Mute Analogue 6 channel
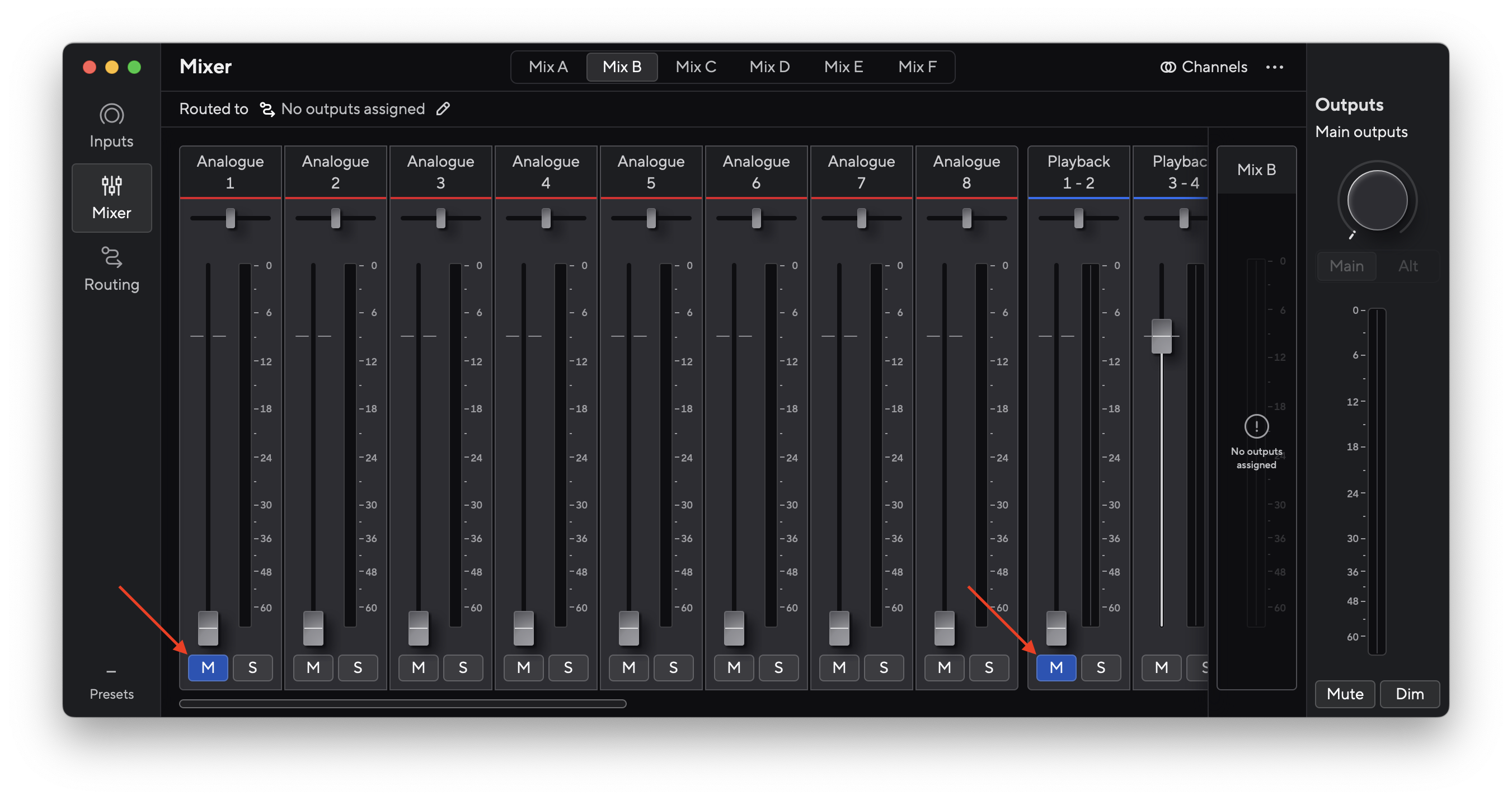 (x=734, y=667)
